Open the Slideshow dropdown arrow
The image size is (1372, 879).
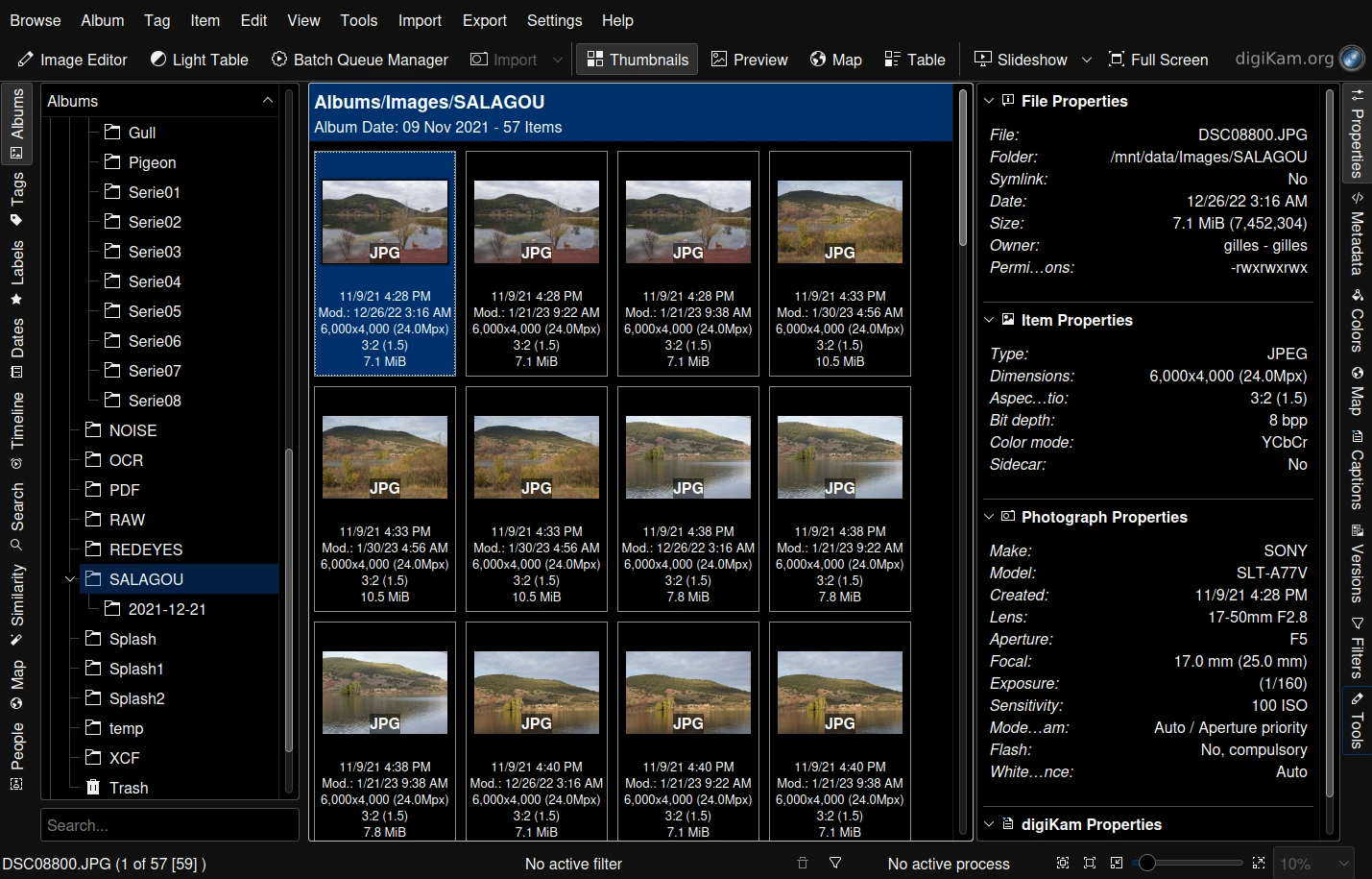(1087, 60)
